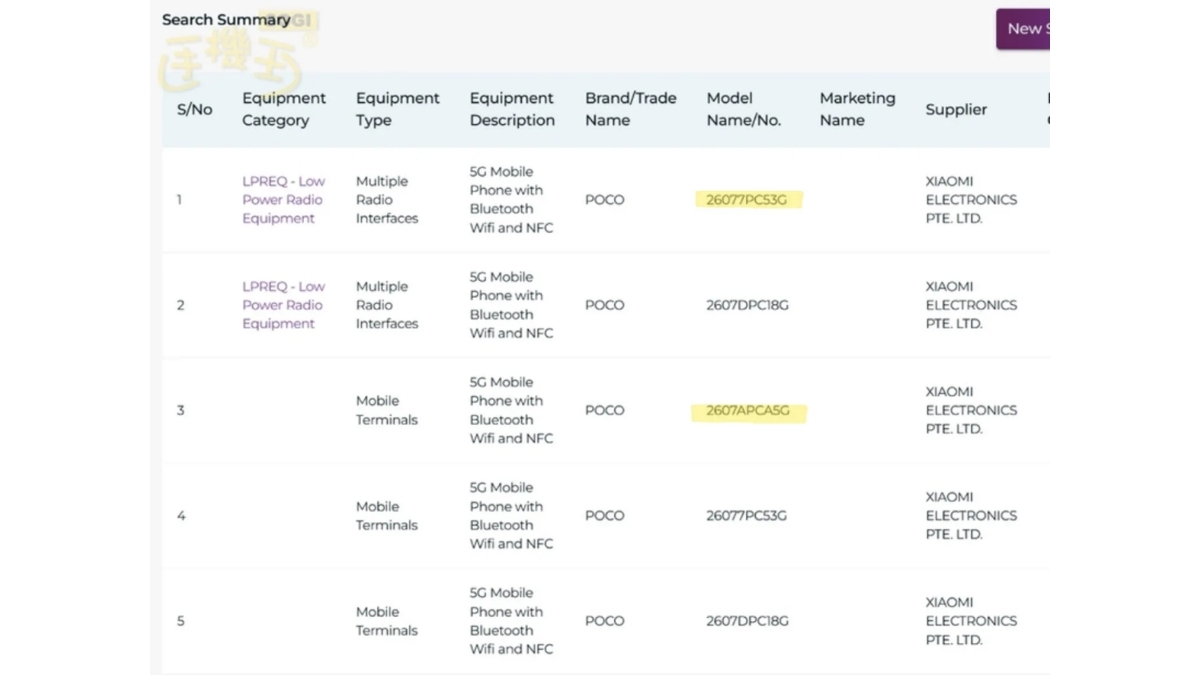Select model number 26077PC53G in row 4
Screen dimensions: 1200x675
point(747,516)
